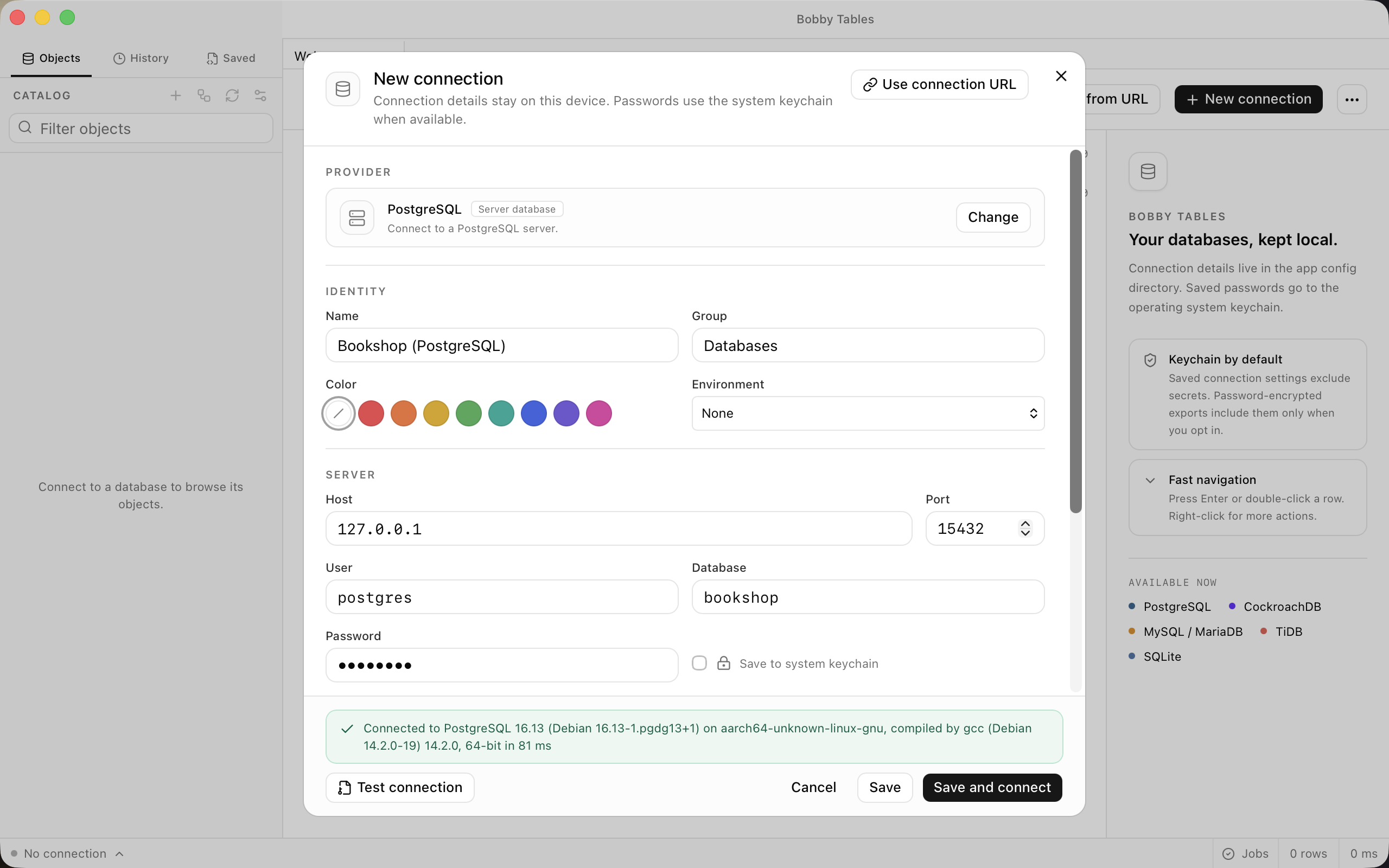Click New connection button in main window

[x=1248, y=99]
